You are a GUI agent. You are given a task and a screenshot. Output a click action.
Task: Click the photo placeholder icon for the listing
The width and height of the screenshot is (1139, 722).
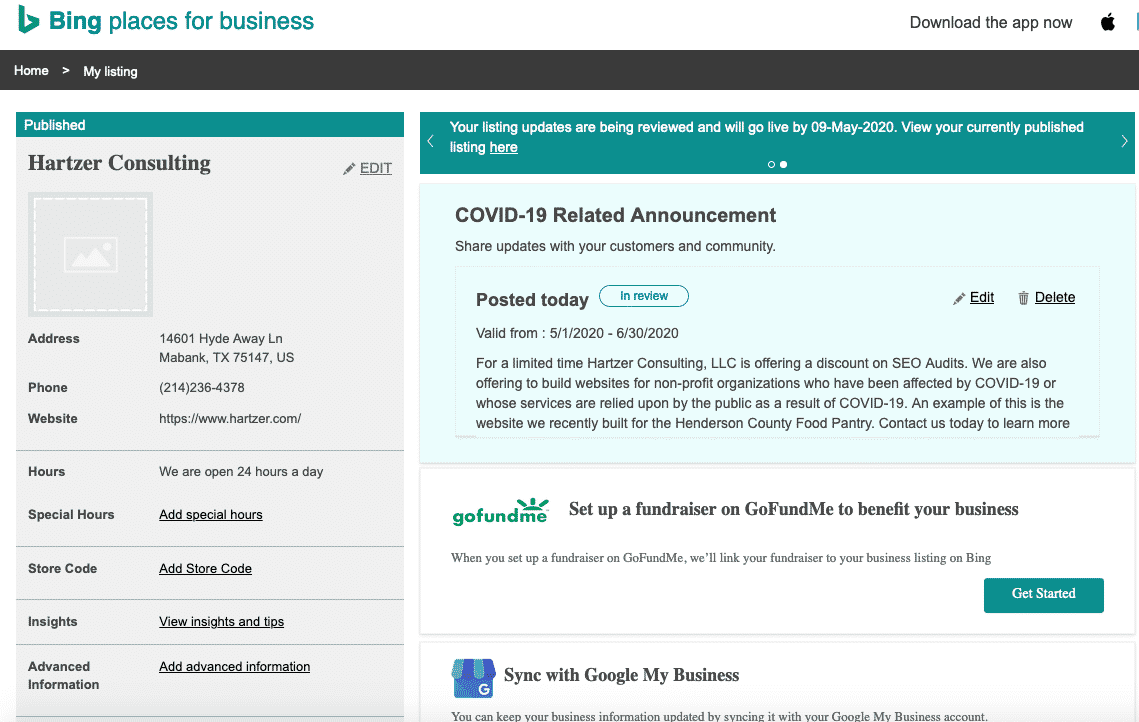tap(90, 254)
